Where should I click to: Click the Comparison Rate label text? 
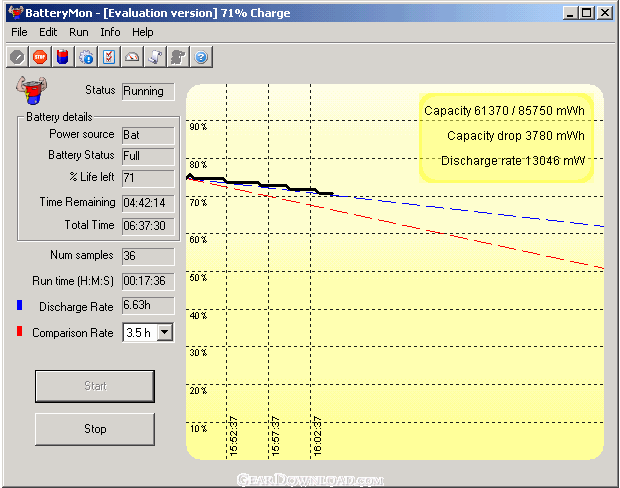tap(73, 333)
